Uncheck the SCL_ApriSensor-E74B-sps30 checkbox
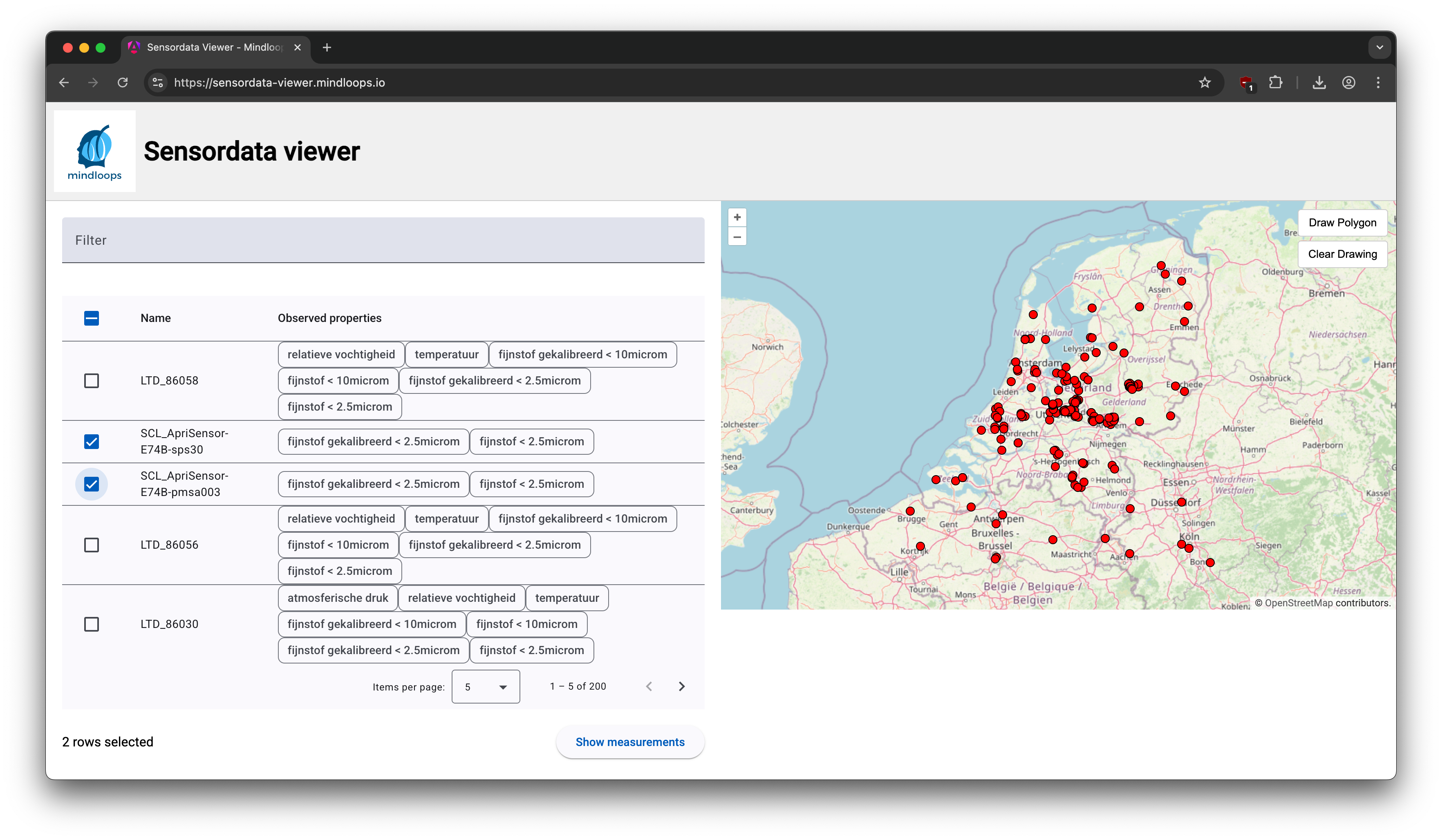The image size is (1442, 840). coord(92,441)
